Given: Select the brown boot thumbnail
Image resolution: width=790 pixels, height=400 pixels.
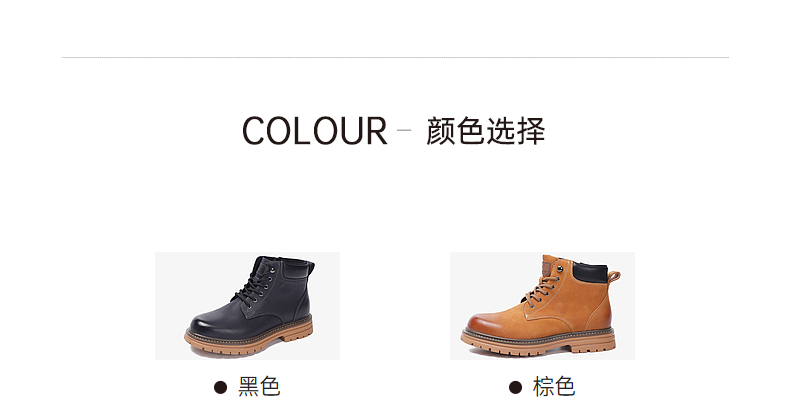Looking at the screenshot, I should coord(542,306).
